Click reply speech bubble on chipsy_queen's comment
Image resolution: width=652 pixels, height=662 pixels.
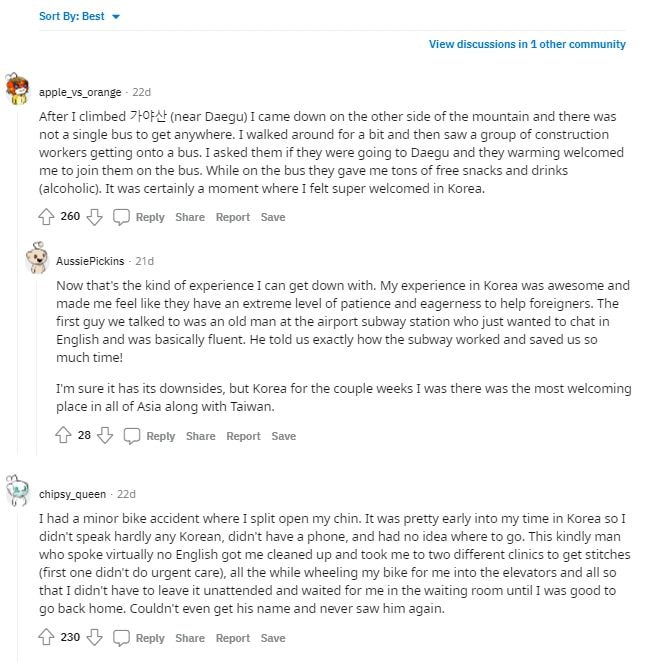[121, 638]
